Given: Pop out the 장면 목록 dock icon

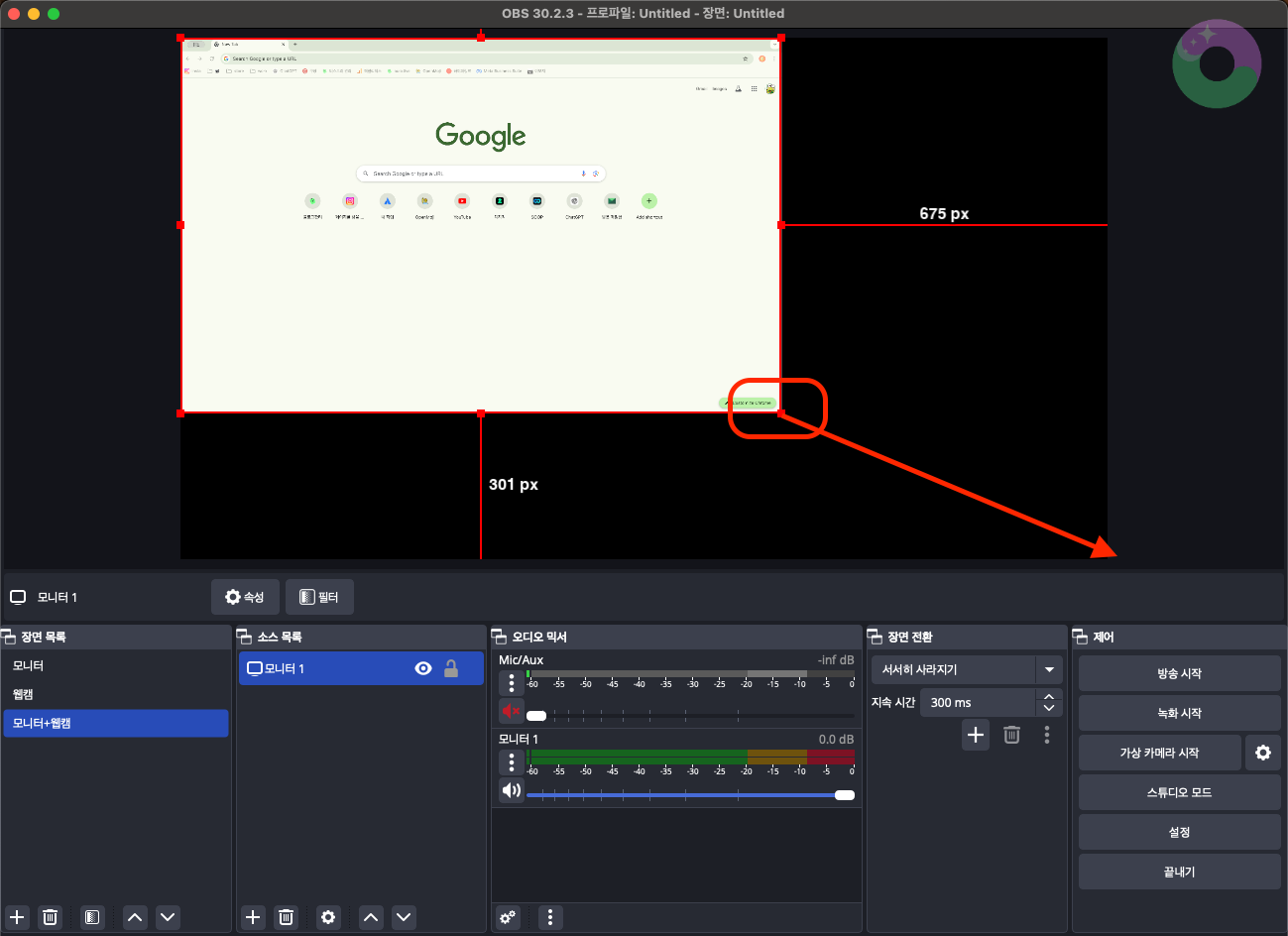Looking at the screenshot, I should pos(8,637).
